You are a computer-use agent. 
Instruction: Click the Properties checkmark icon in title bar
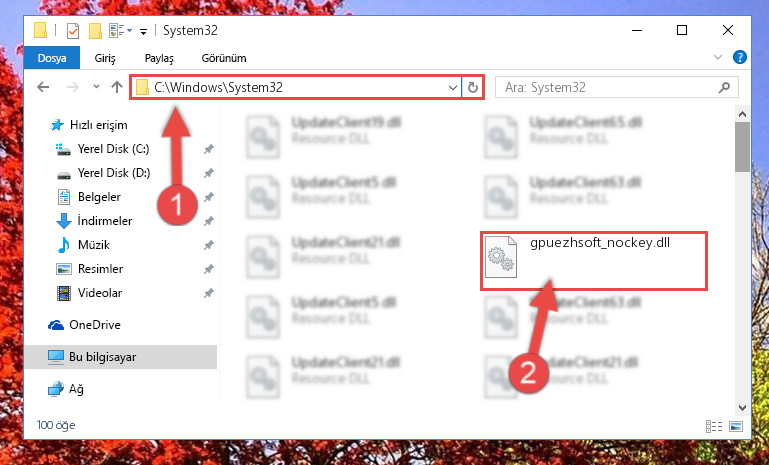tap(73, 31)
